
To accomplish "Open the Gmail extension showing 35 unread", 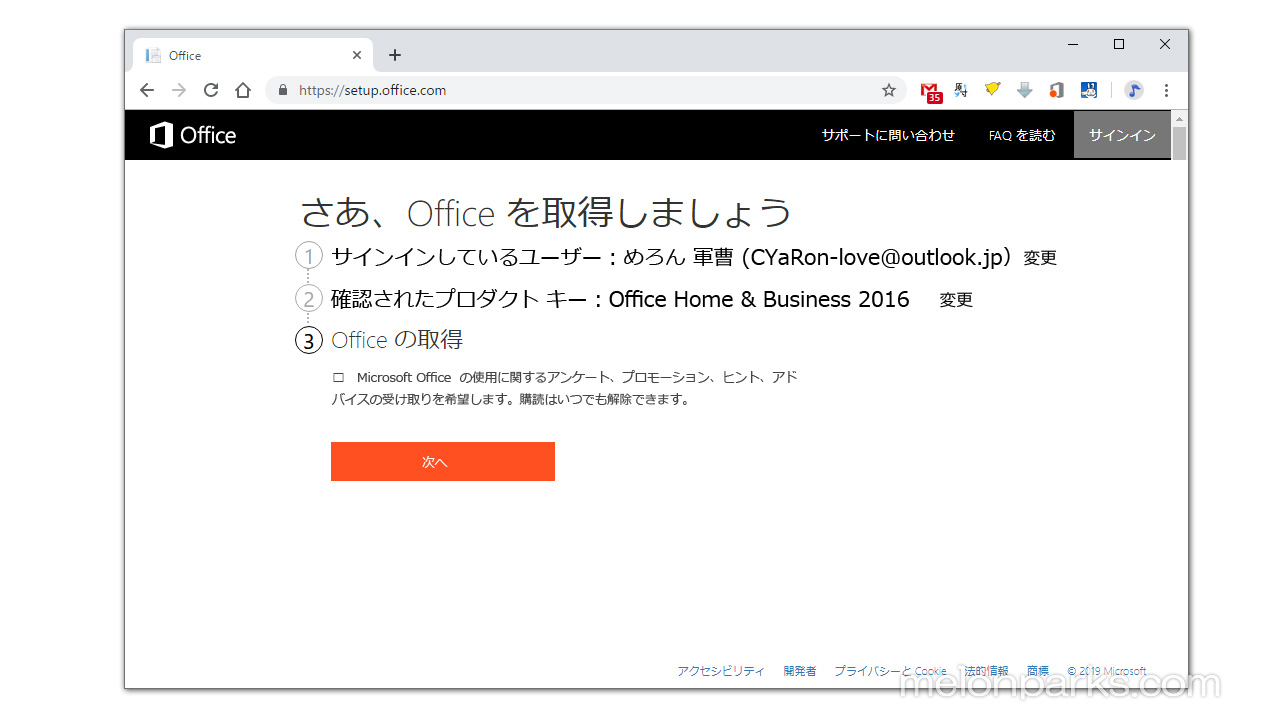I will click(x=931, y=91).
